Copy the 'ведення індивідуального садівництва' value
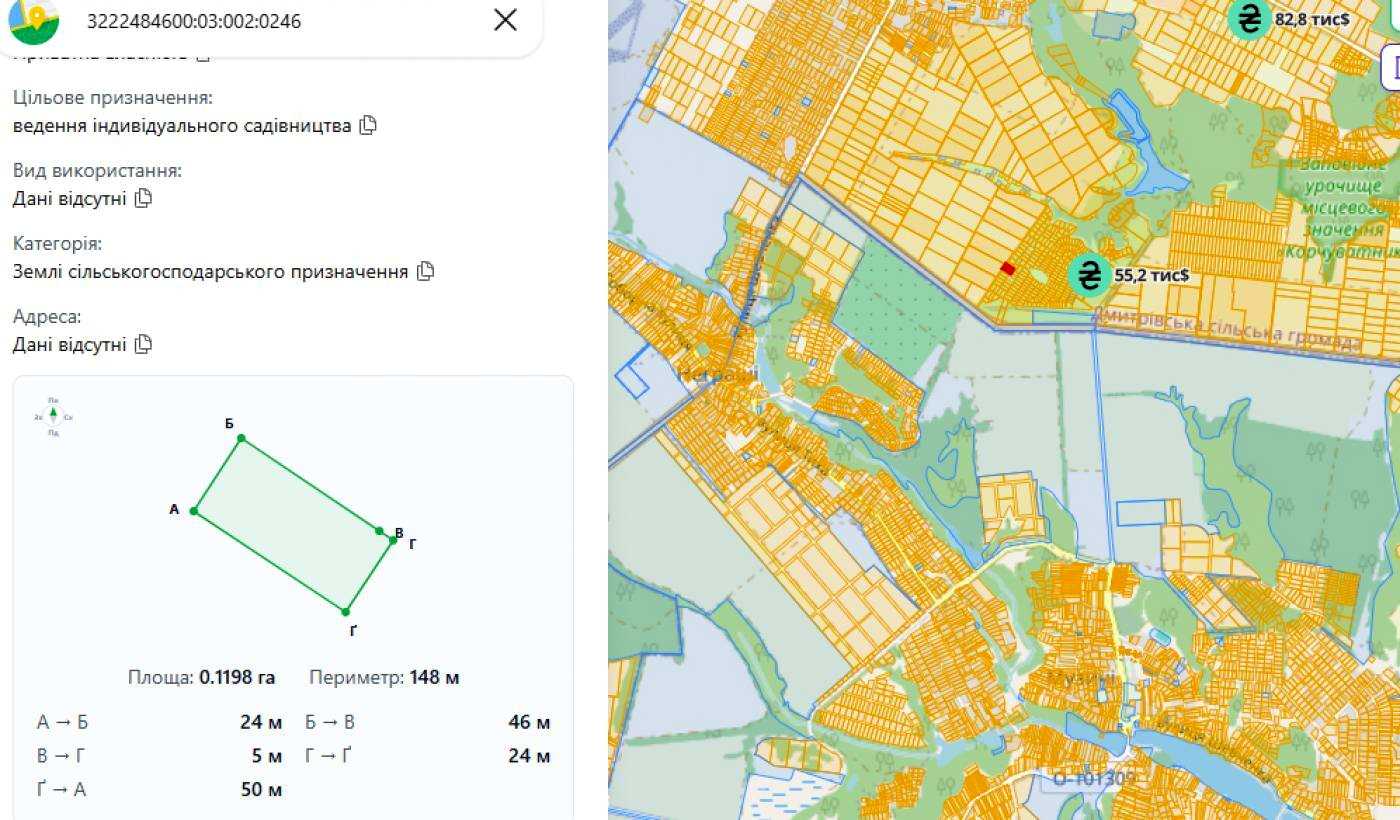Image resolution: width=1400 pixels, height=820 pixels. [368, 126]
